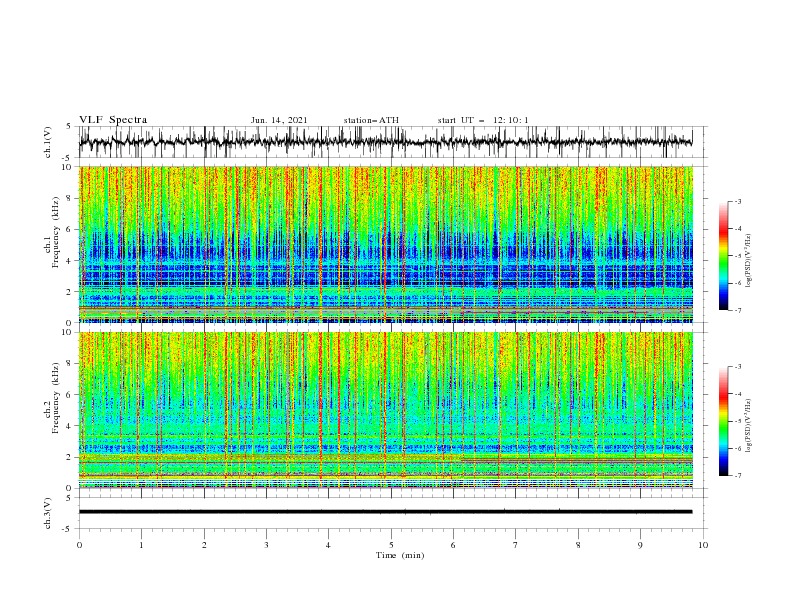Screen dimensions: 792x612
Task: Select the date text "Jun. 14, 2021"
Action: [x=279, y=120]
